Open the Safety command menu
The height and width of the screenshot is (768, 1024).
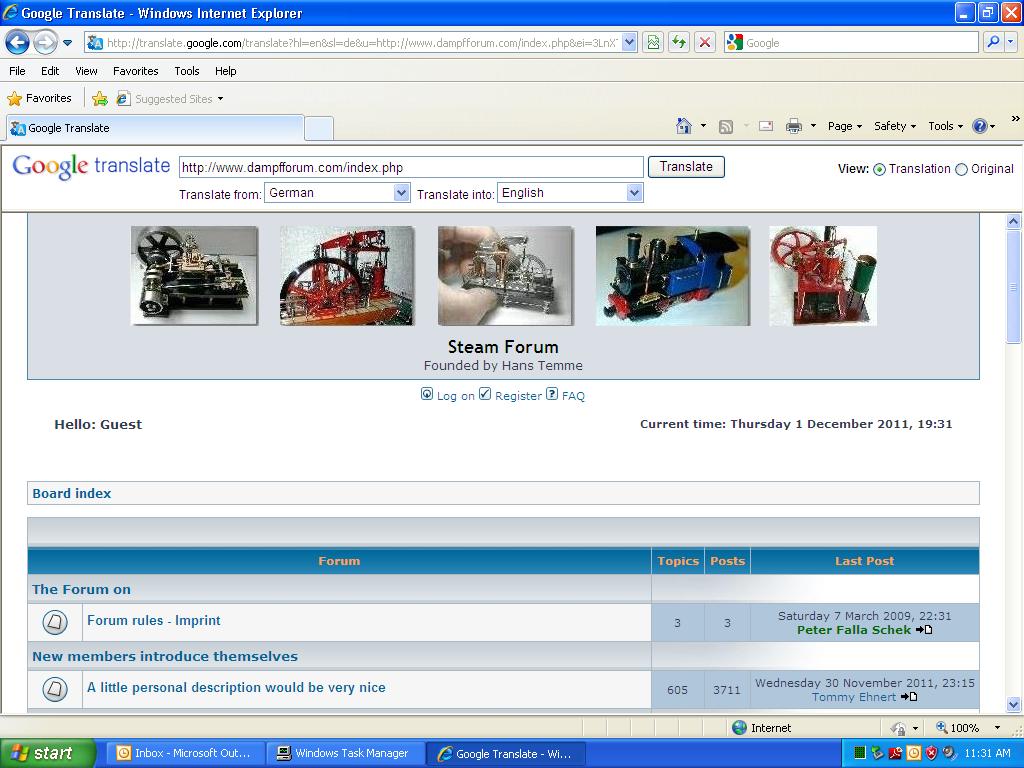tap(895, 126)
